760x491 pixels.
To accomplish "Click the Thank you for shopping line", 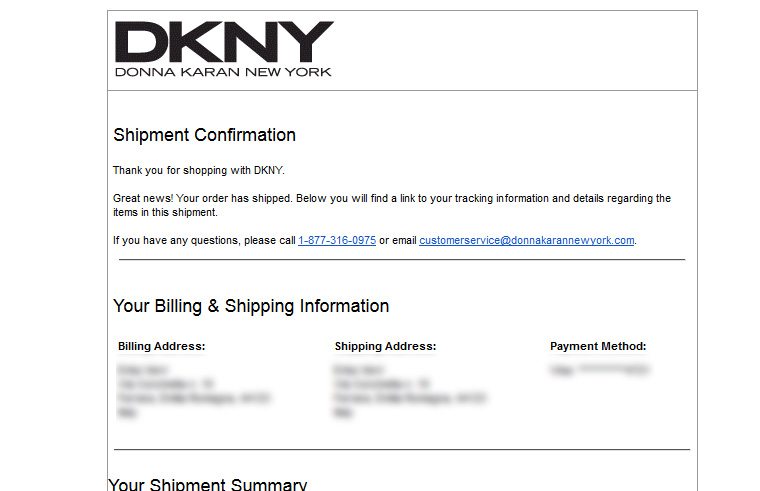I will 199,170.
